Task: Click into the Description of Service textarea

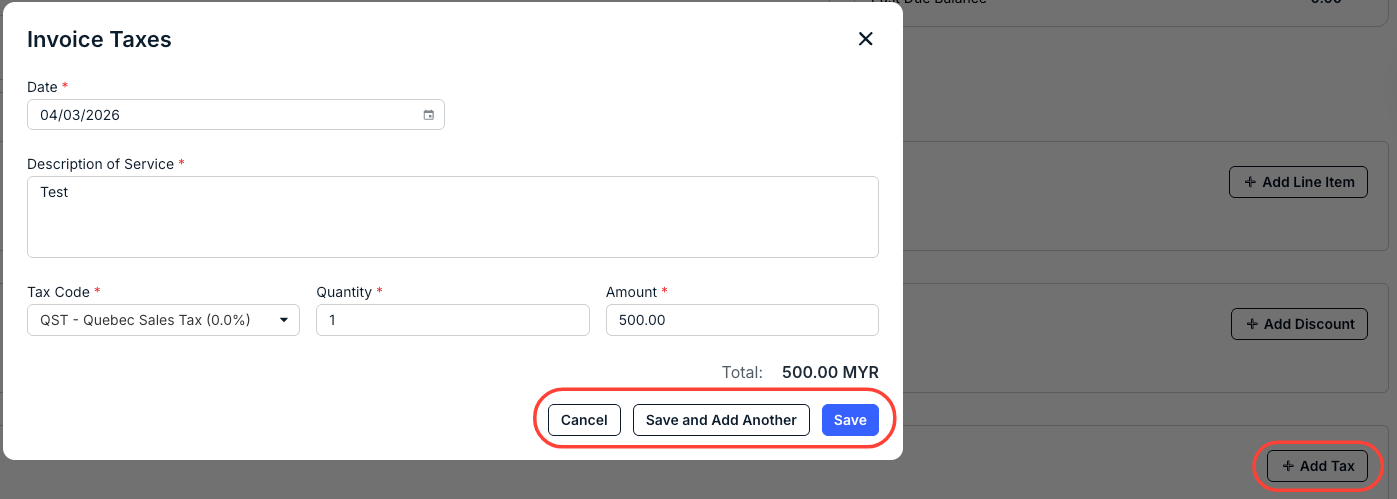Action: [x=453, y=217]
